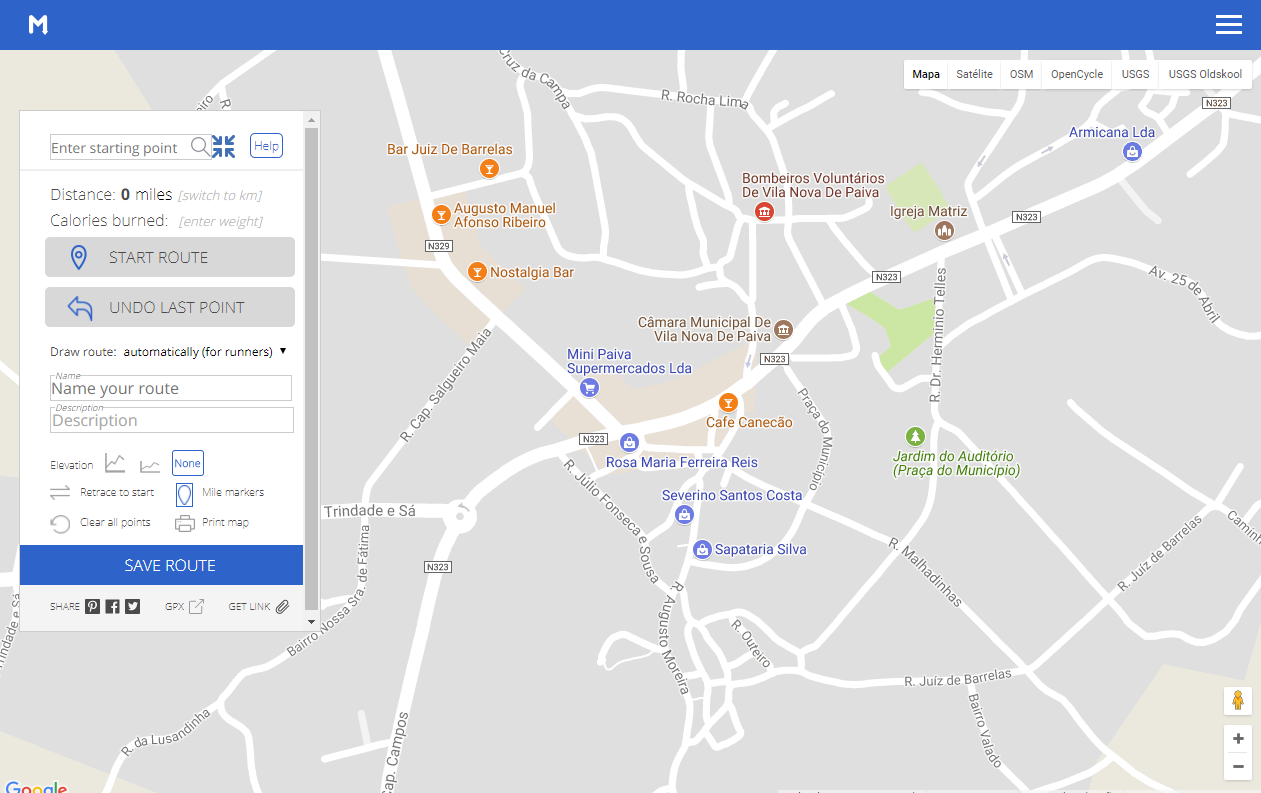Switch to Satélite map type

(x=974, y=75)
